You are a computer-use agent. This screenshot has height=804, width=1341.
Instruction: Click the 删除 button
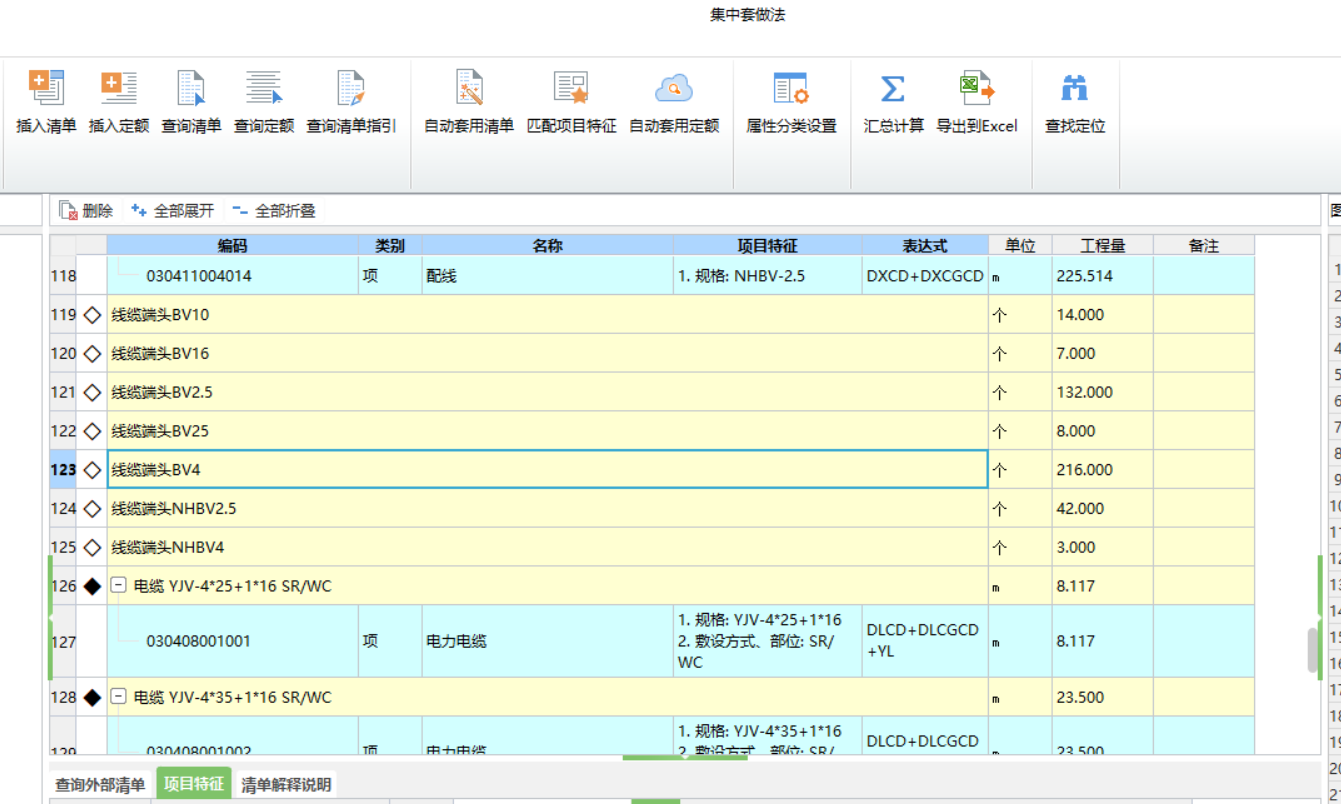pos(86,211)
